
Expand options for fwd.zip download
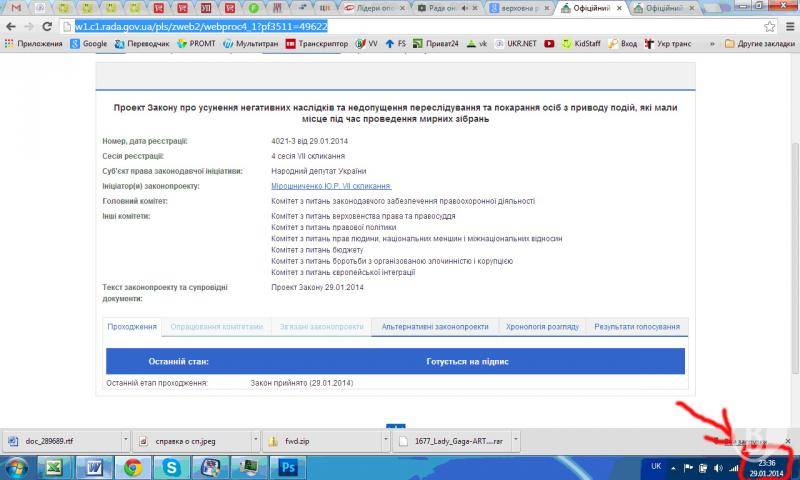click(x=386, y=440)
